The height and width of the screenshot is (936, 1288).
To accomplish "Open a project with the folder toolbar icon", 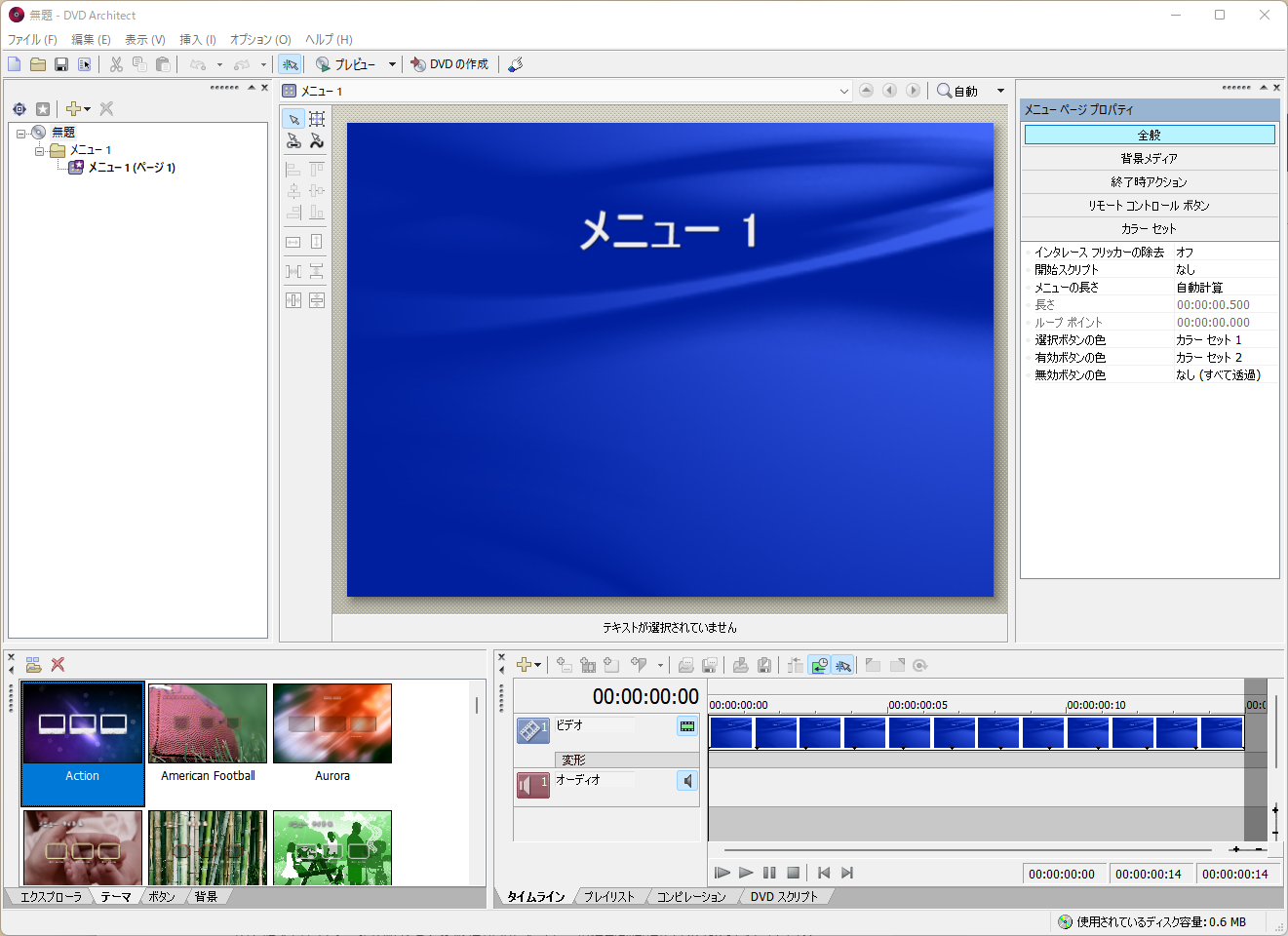I will click(x=38, y=63).
